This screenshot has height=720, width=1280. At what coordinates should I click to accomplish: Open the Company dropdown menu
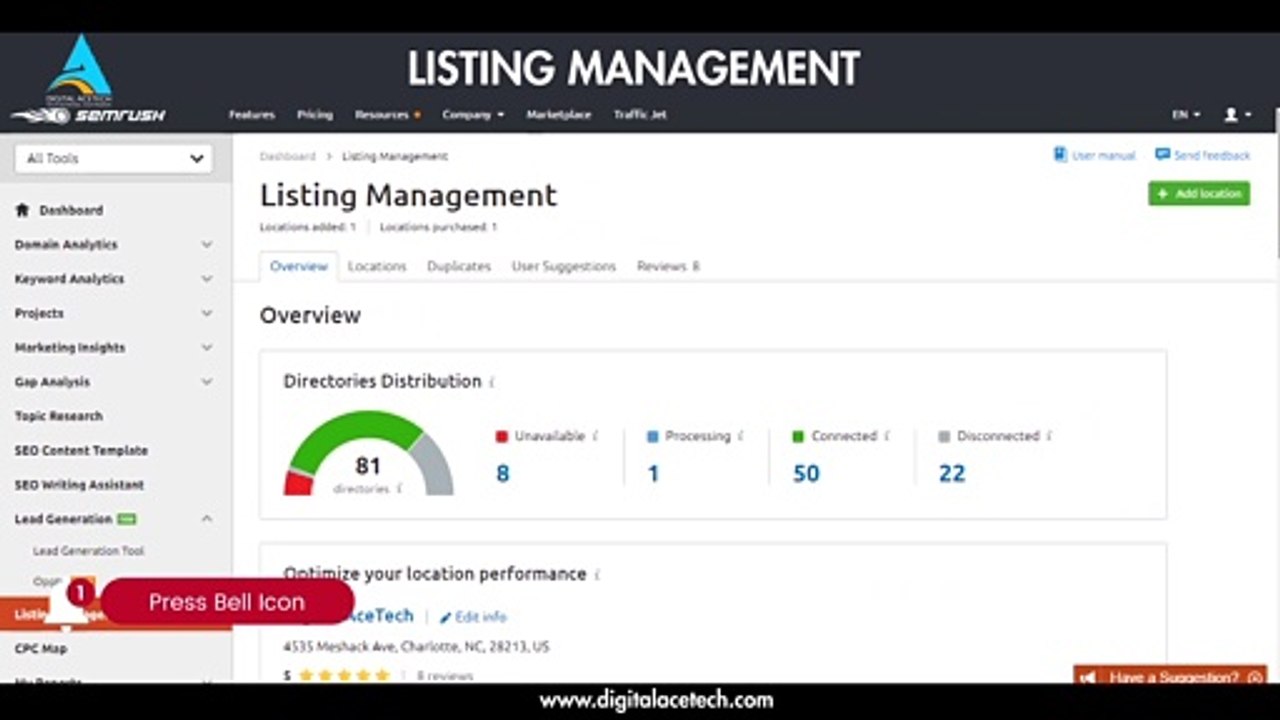pyautogui.click(x=473, y=115)
